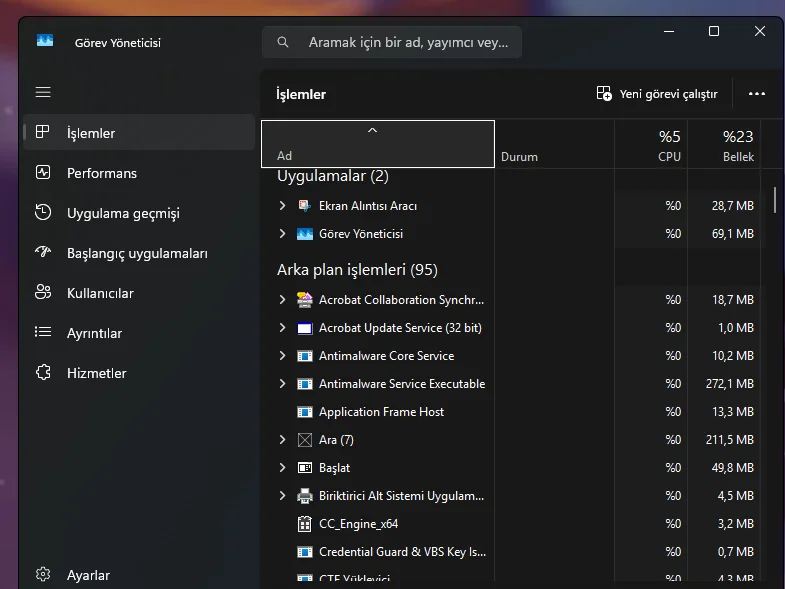This screenshot has height=589, width=785.
Task: Click the Başlat process icon
Action: (304, 468)
